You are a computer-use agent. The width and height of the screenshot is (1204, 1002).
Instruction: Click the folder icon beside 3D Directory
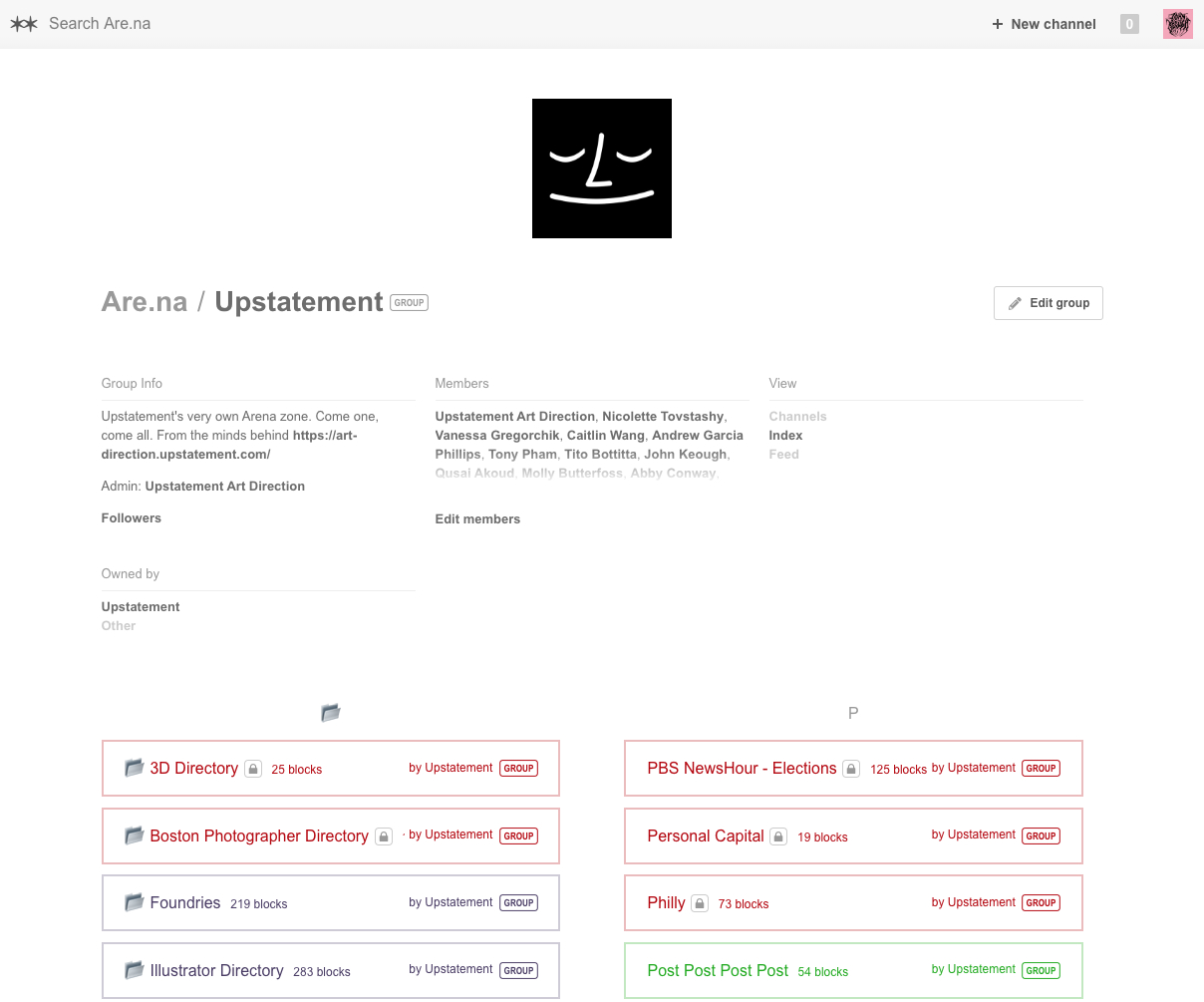pyautogui.click(x=134, y=768)
